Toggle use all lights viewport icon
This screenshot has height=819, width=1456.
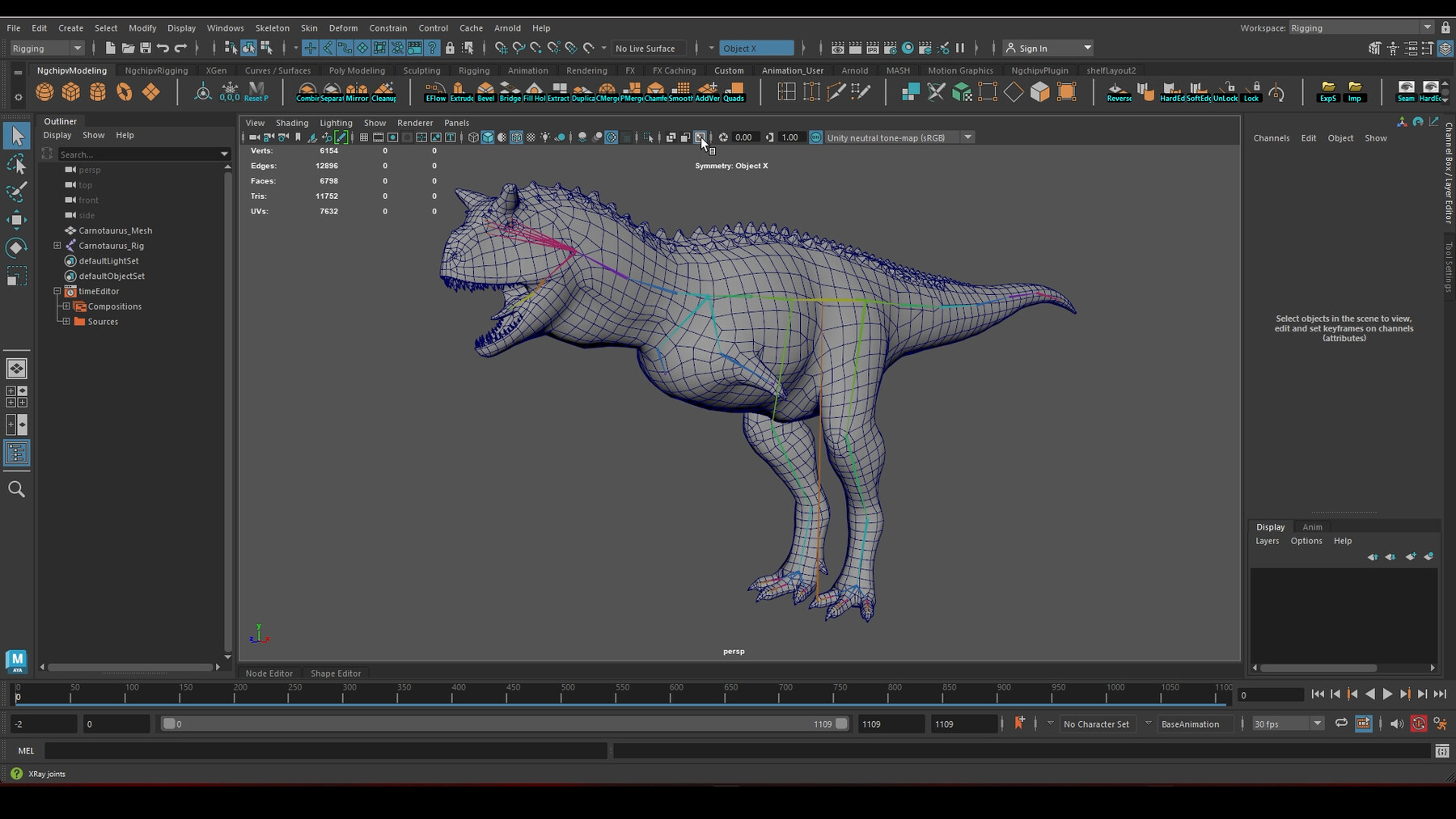click(545, 137)
